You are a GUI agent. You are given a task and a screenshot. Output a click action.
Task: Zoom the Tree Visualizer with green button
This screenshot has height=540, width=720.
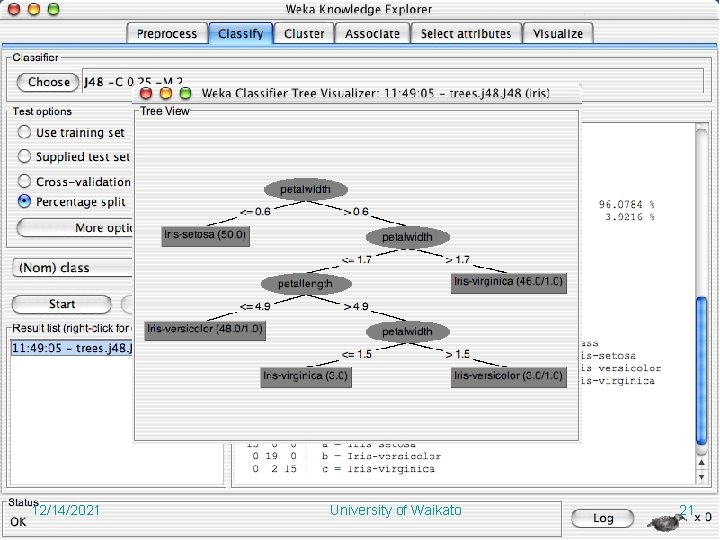click(x=186, y=93)
